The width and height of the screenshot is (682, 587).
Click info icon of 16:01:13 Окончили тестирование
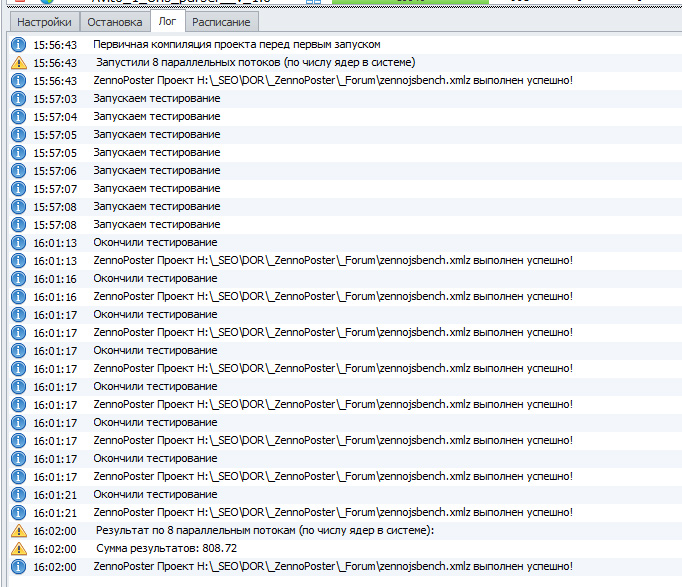[x=18, y=243]
